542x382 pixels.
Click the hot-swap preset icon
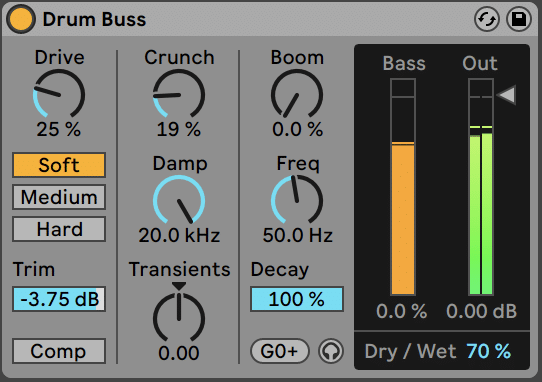point(487,19)
